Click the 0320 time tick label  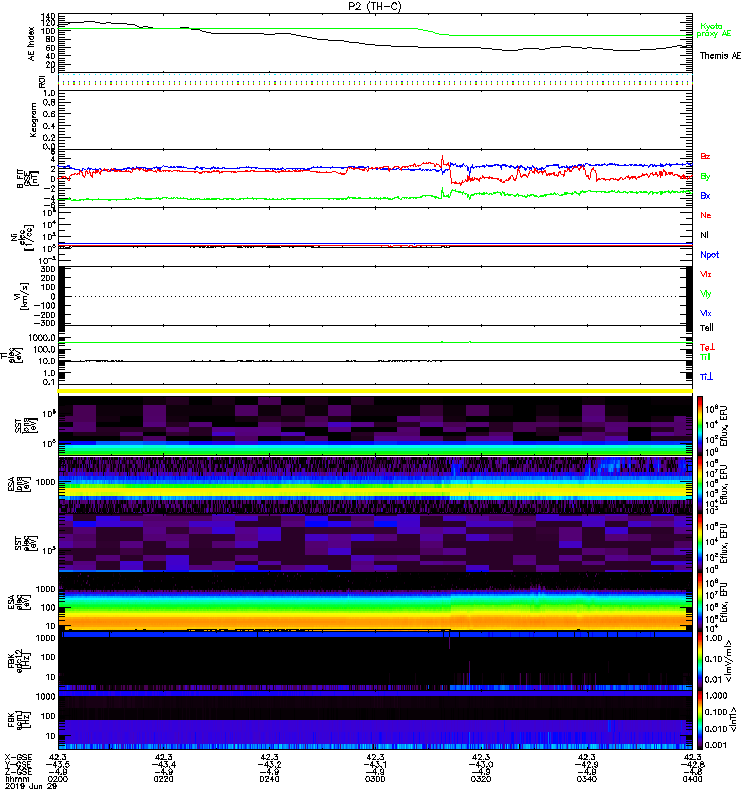(x=481, y=779)
